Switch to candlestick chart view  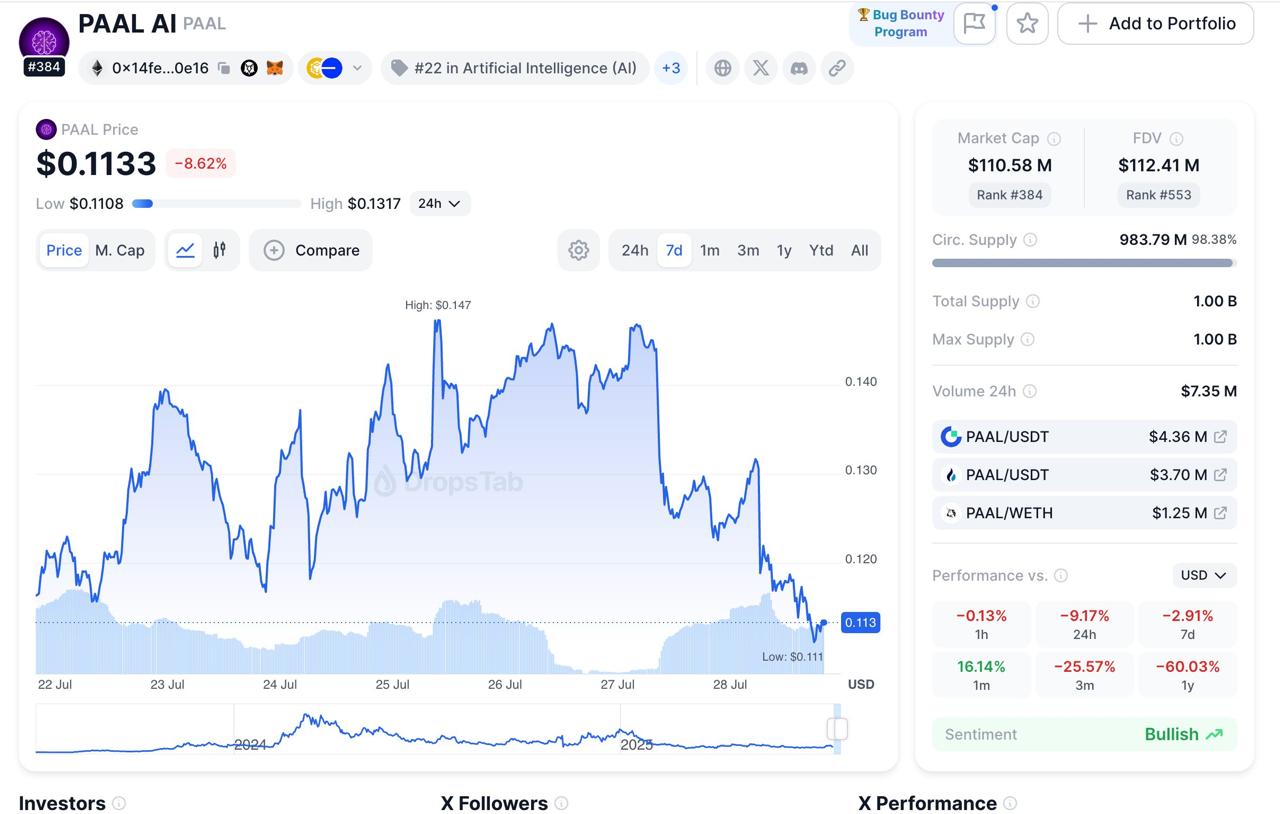[x=220, y=250]
